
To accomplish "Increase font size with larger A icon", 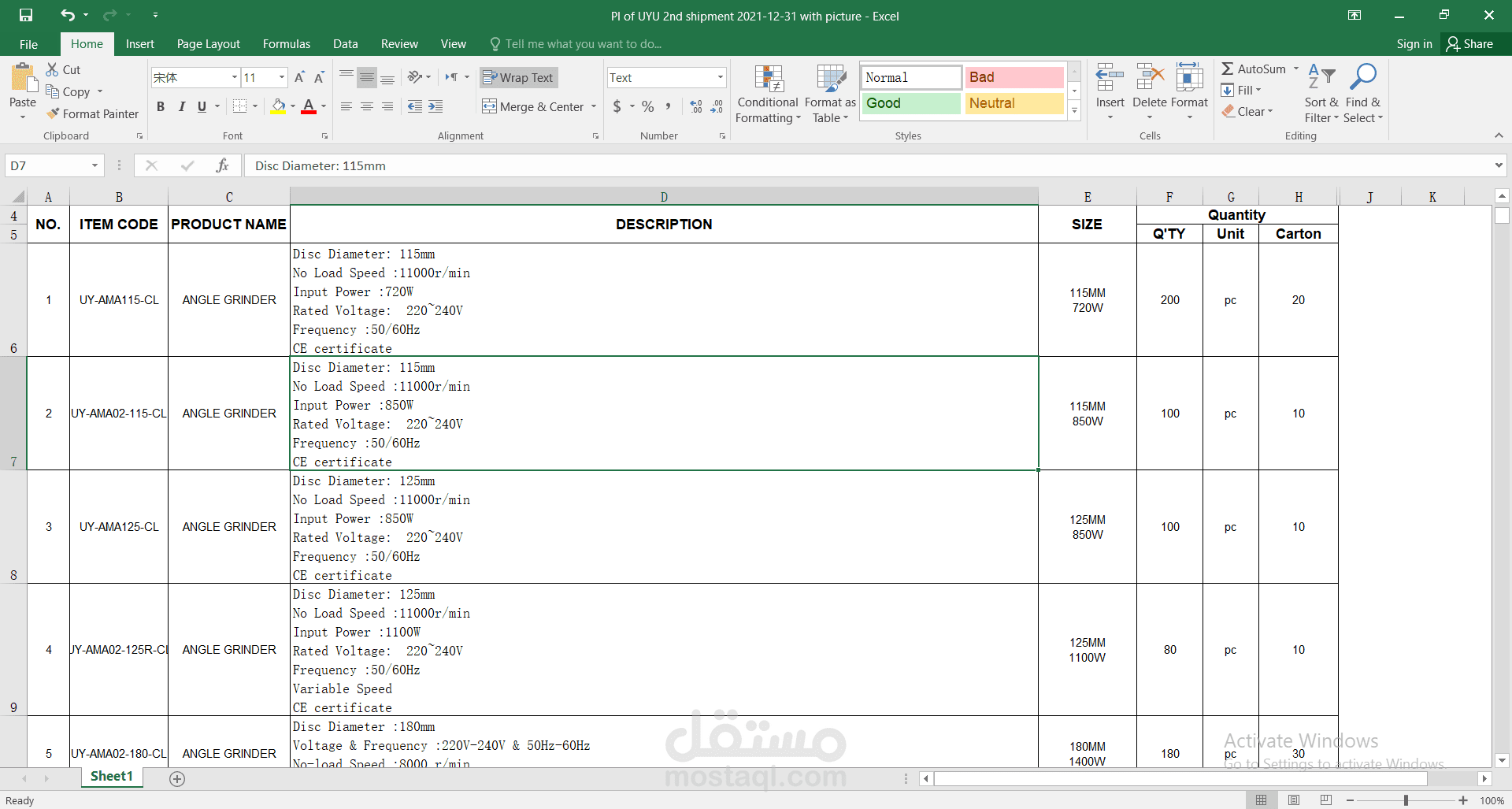I will tap(299, 77).
